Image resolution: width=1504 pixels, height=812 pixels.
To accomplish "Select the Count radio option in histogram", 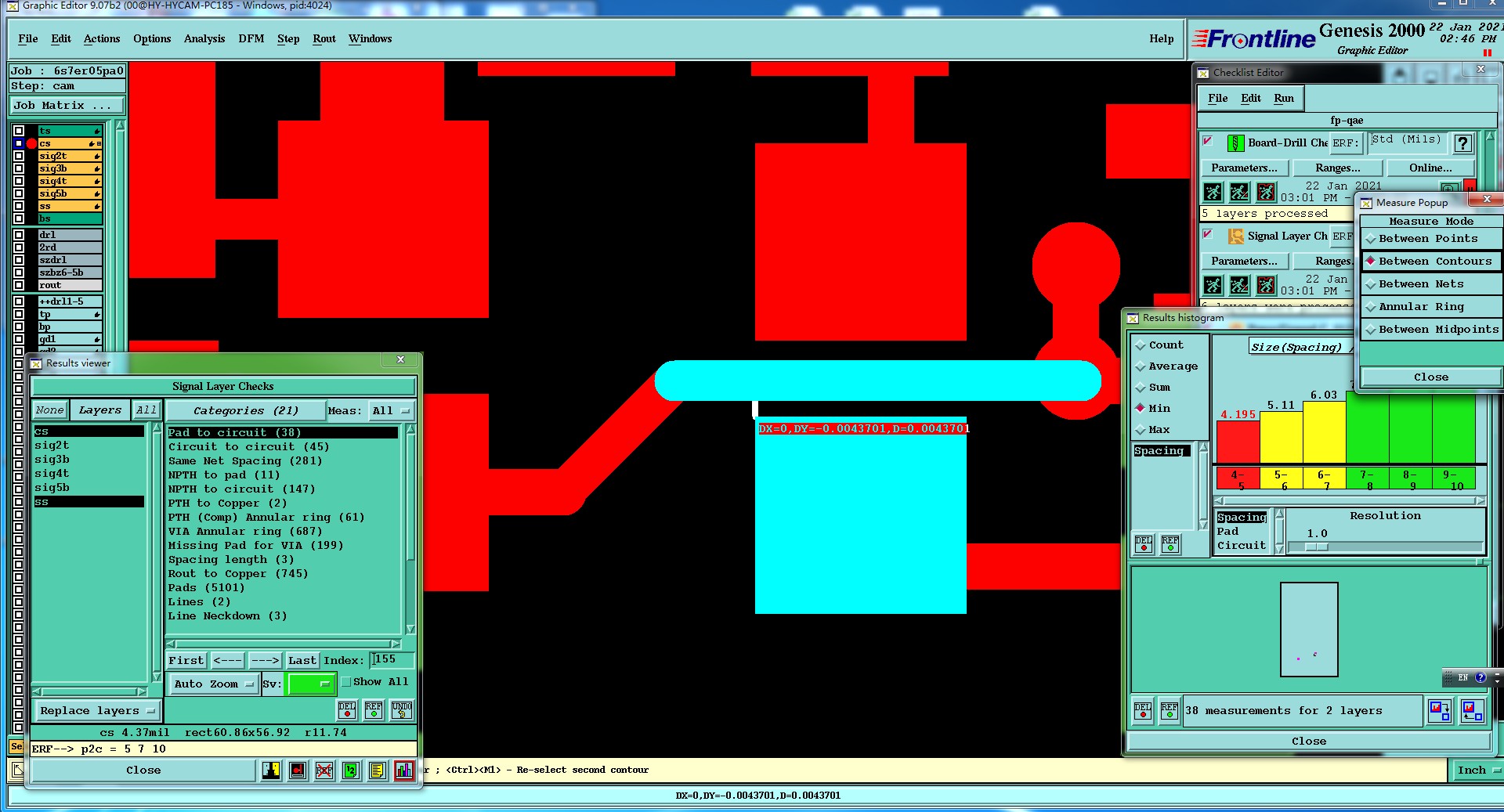I will click(x=1160, y=345).
